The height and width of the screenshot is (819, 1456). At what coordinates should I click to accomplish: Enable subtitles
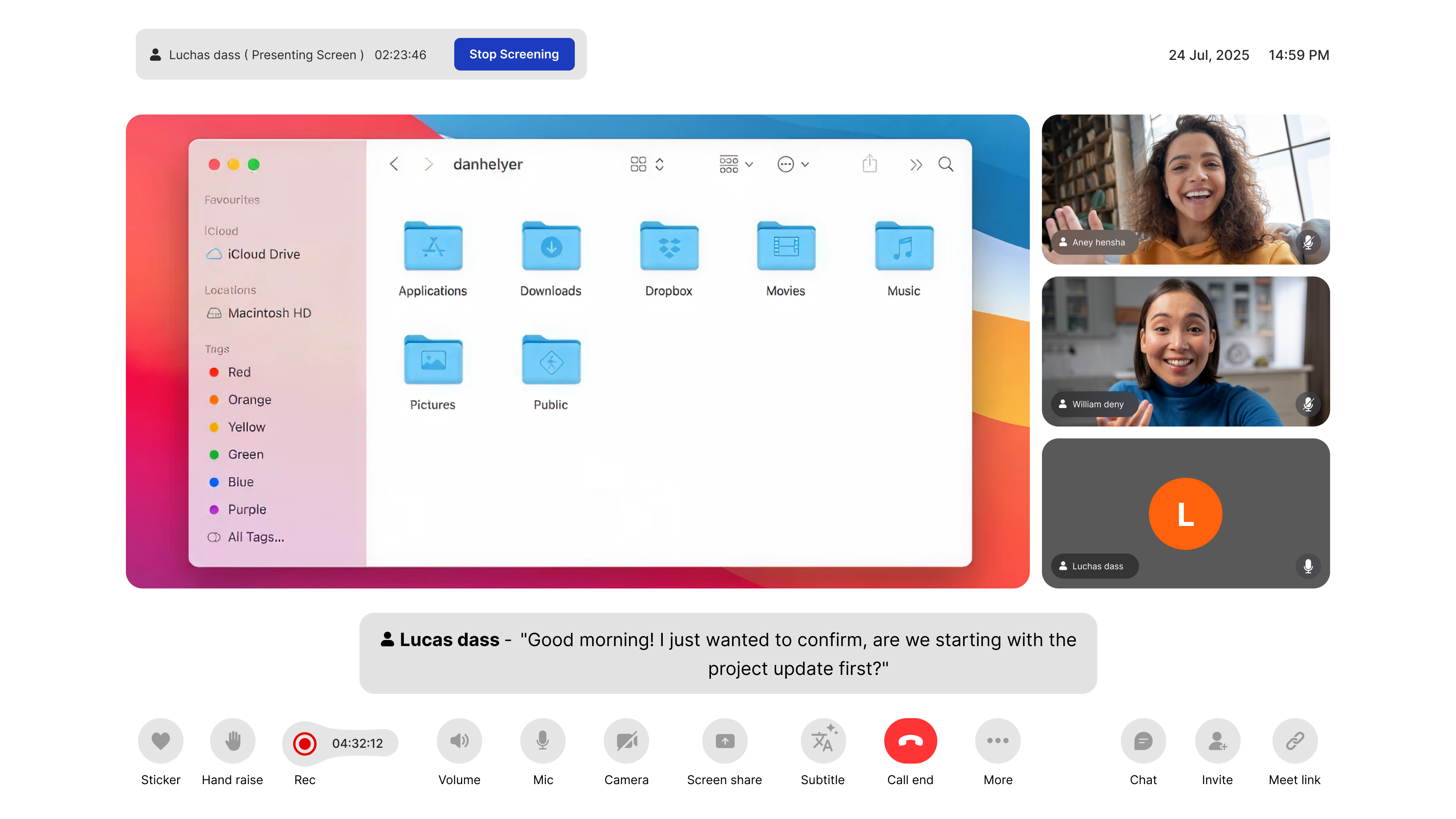click(823, 741)
